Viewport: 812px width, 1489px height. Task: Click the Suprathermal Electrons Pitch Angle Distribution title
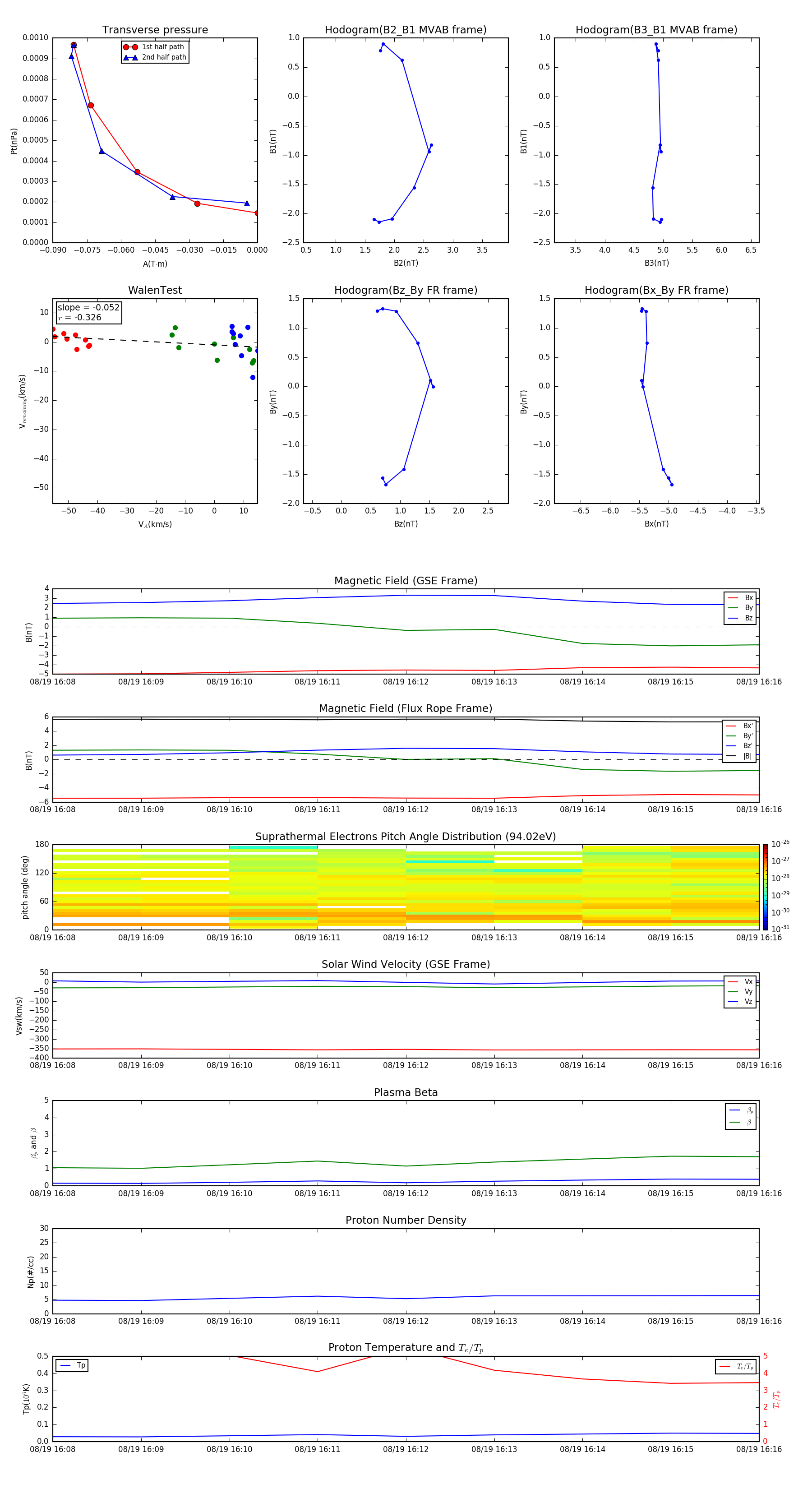tap(406, 837)
